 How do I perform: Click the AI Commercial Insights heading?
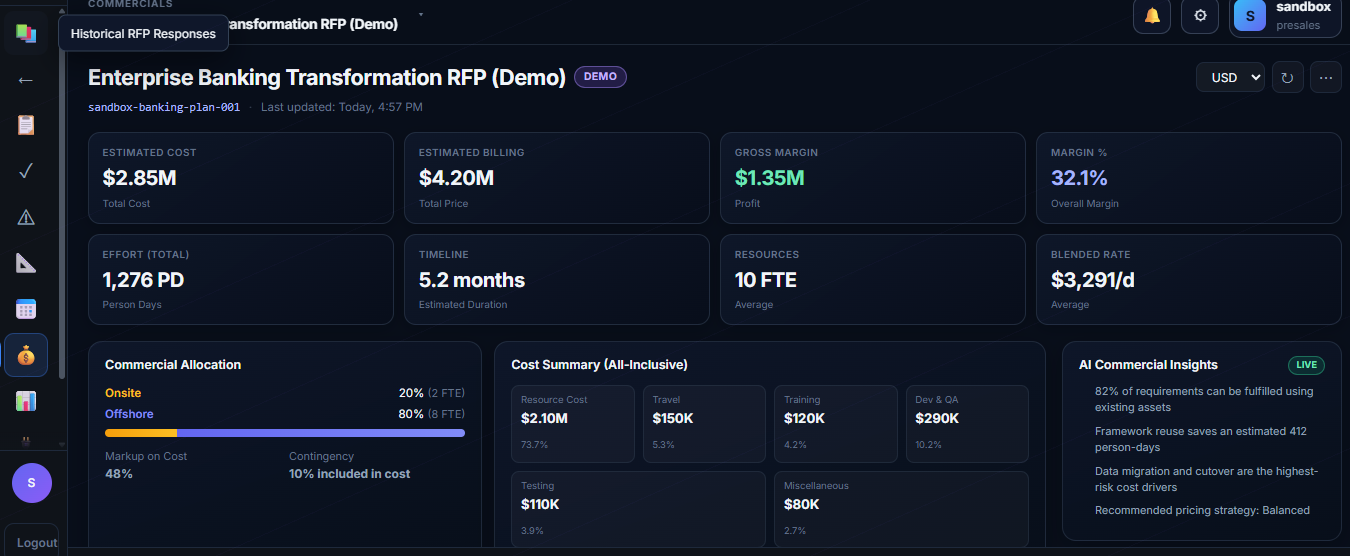point(1148,365)
